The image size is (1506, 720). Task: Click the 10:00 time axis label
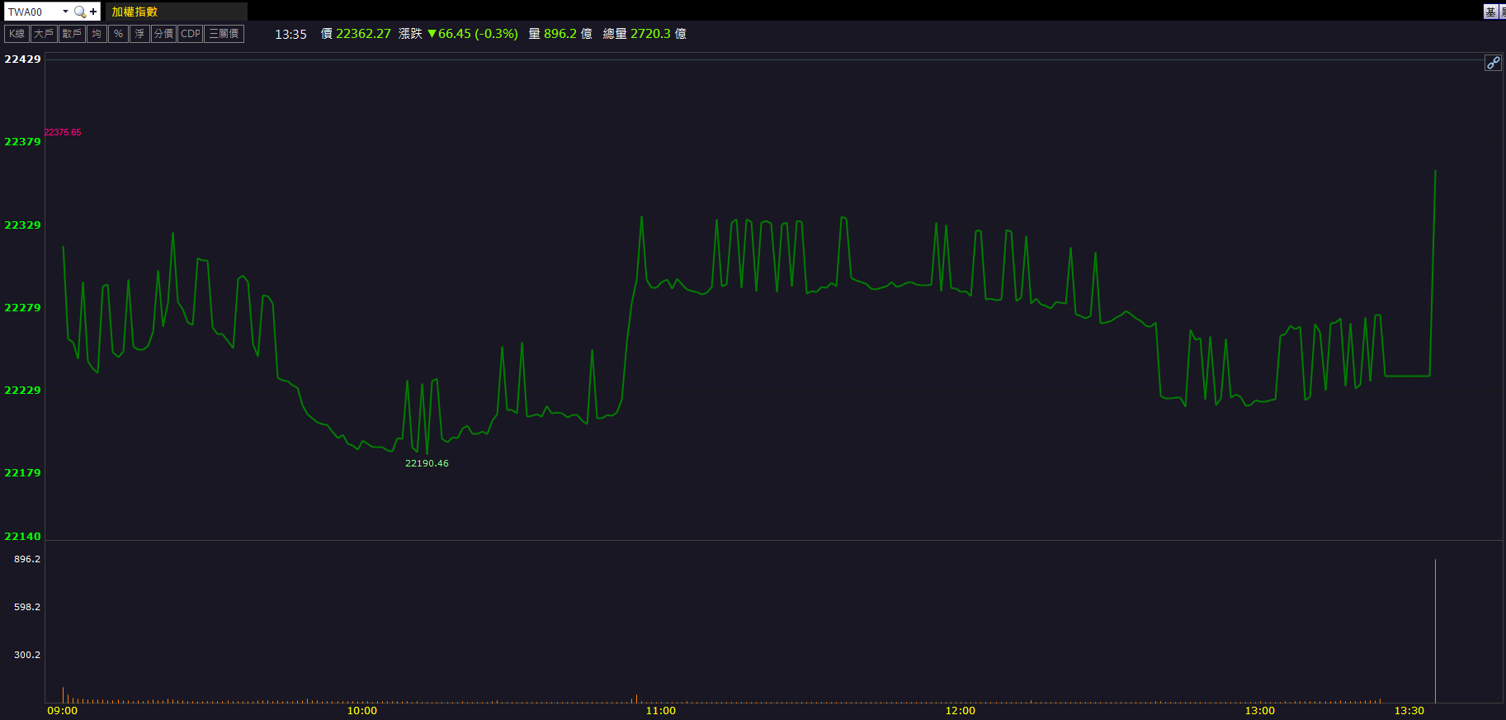362,711
